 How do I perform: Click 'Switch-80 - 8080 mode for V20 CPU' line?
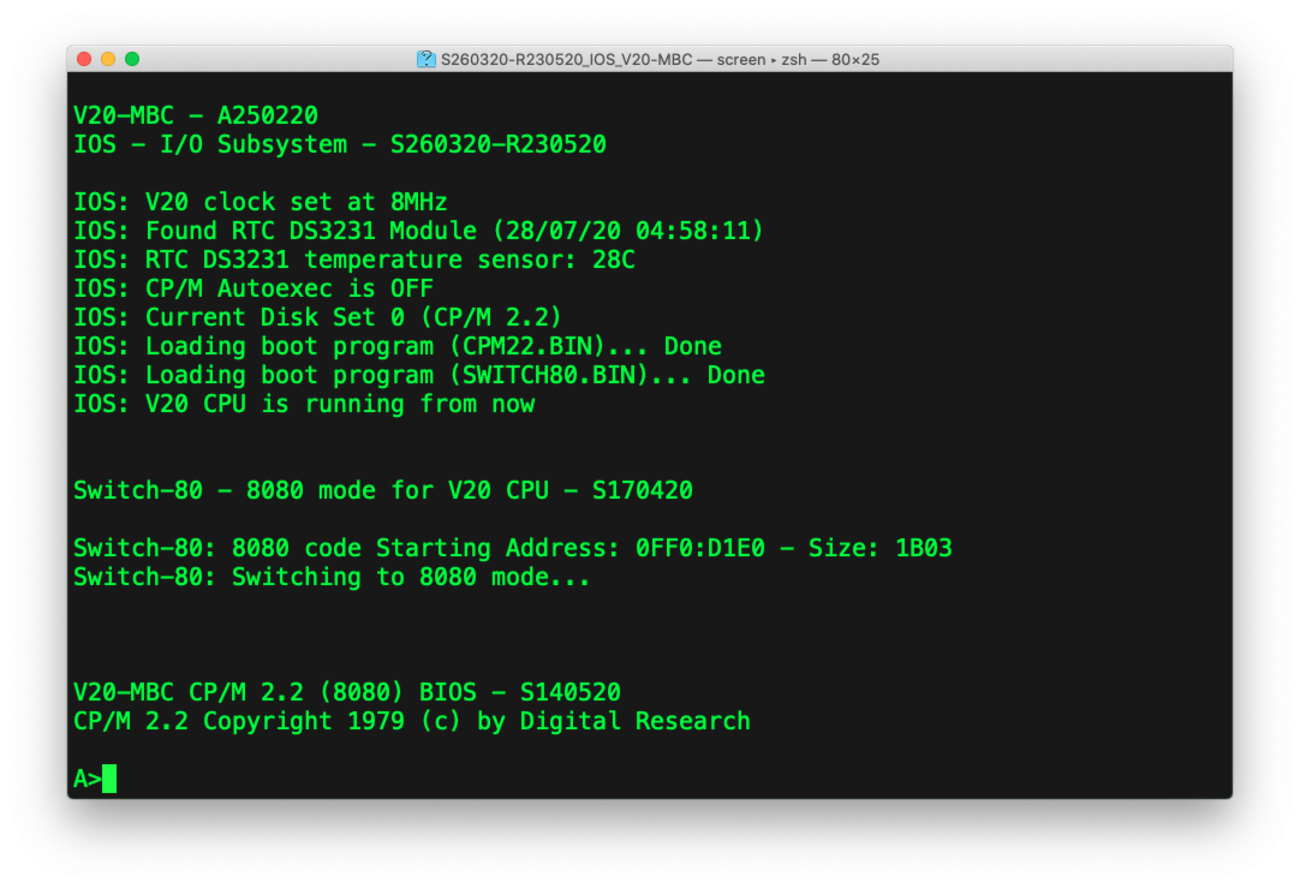pyautogui.click(x=383, y=491)
